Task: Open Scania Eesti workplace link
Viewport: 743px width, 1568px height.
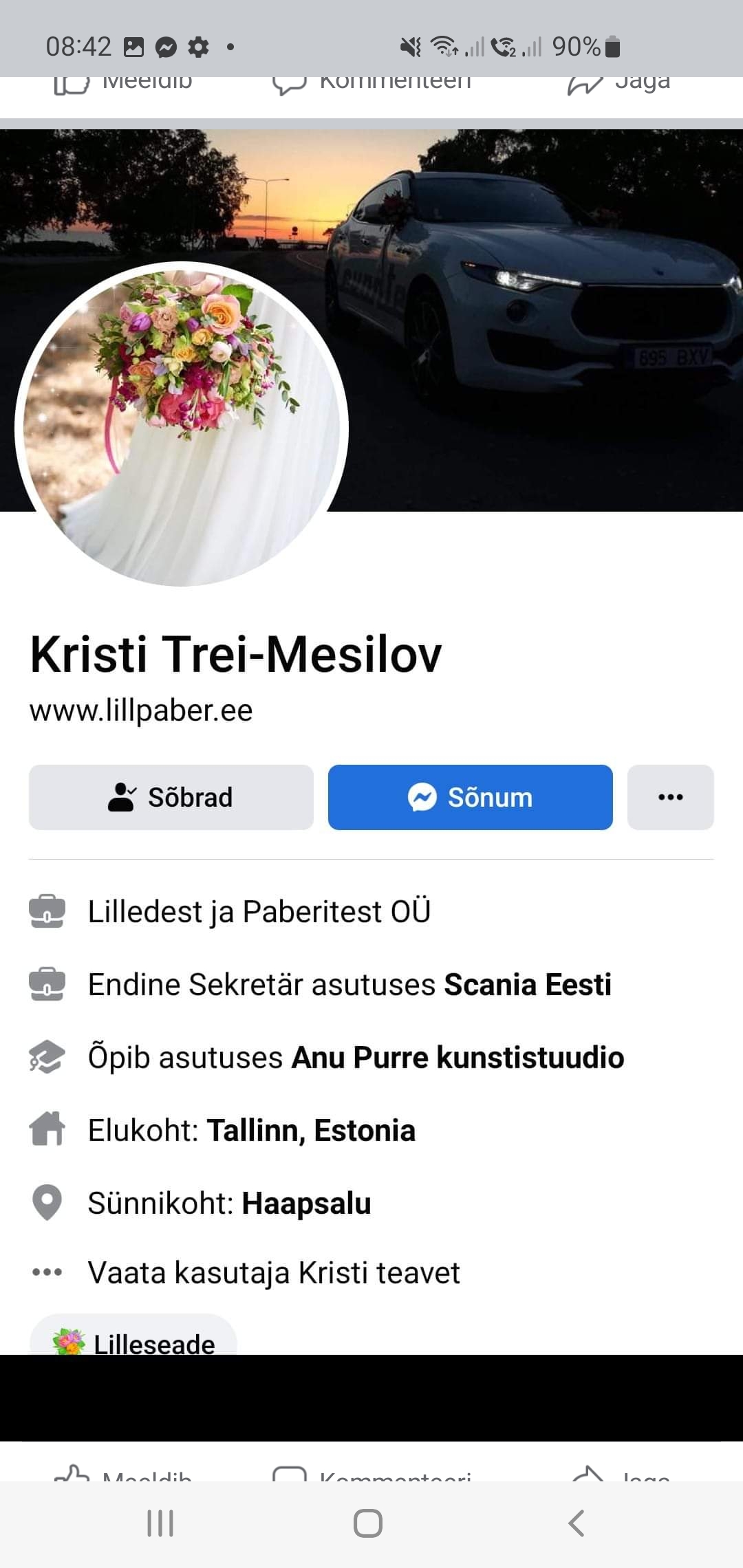Action: coord(528,984)
